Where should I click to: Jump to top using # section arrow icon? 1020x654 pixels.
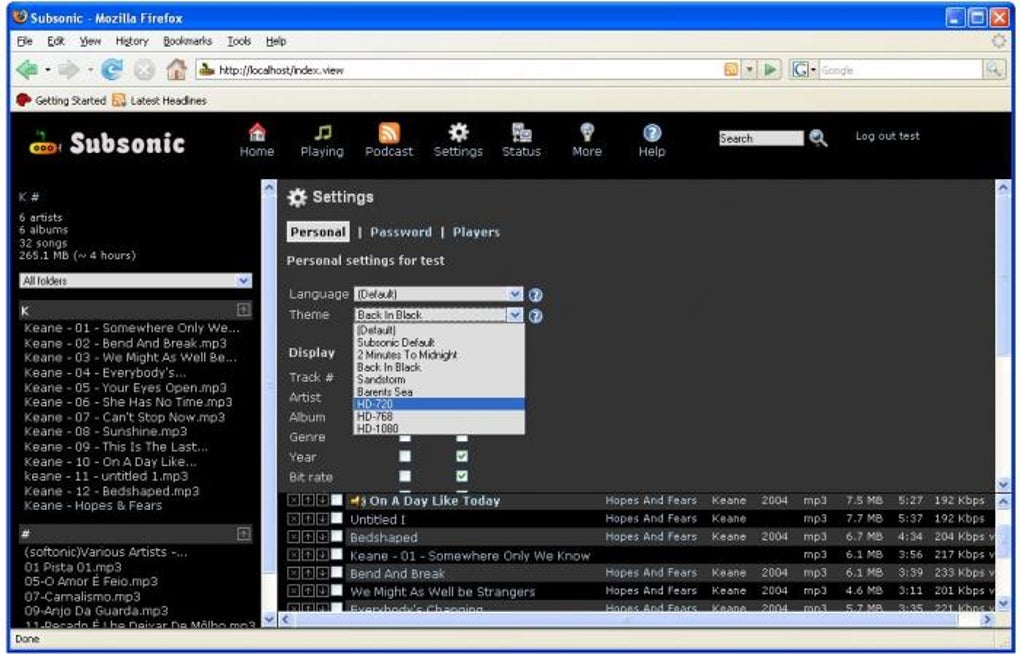click(x=243, y=534)
